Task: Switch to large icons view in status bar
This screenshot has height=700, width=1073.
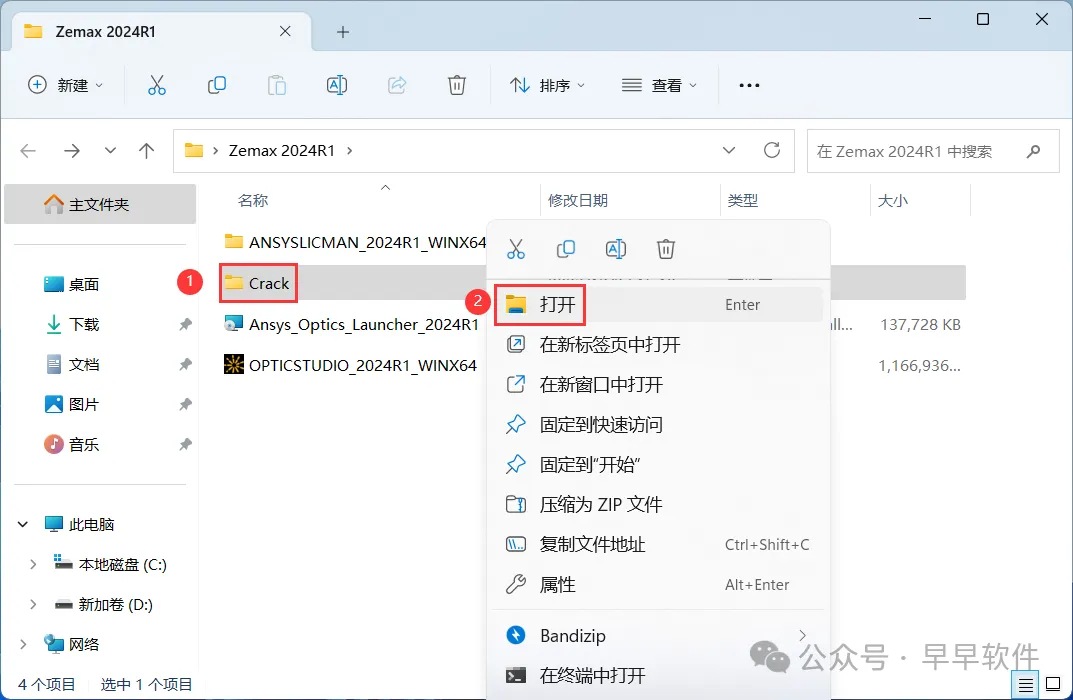Action: tap(1053, 684)
